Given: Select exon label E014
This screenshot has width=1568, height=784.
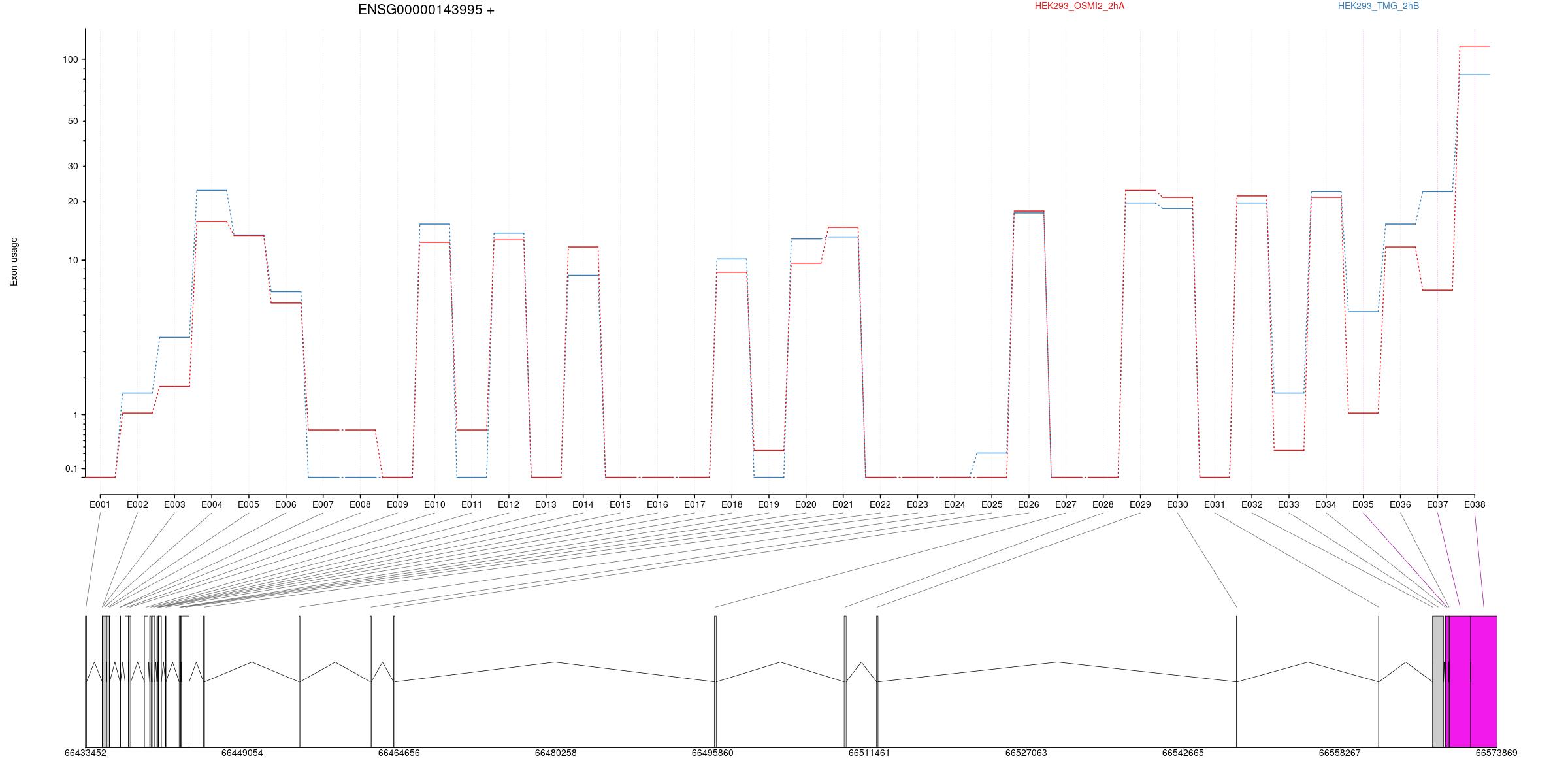Looking at the screenshot, I should point(583,504).
